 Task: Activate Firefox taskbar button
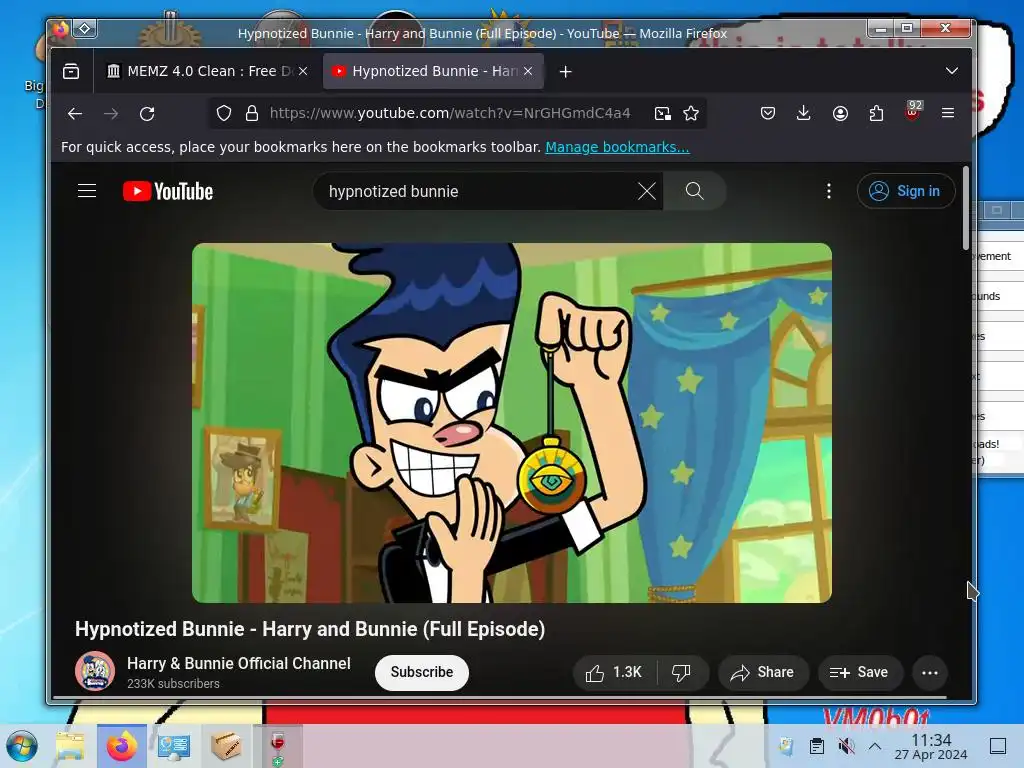click(x=122, y=746)
